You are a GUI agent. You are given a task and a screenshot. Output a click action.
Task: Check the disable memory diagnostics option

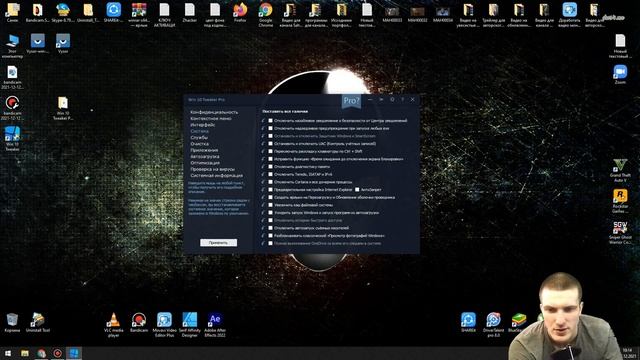tap(270, 167)
